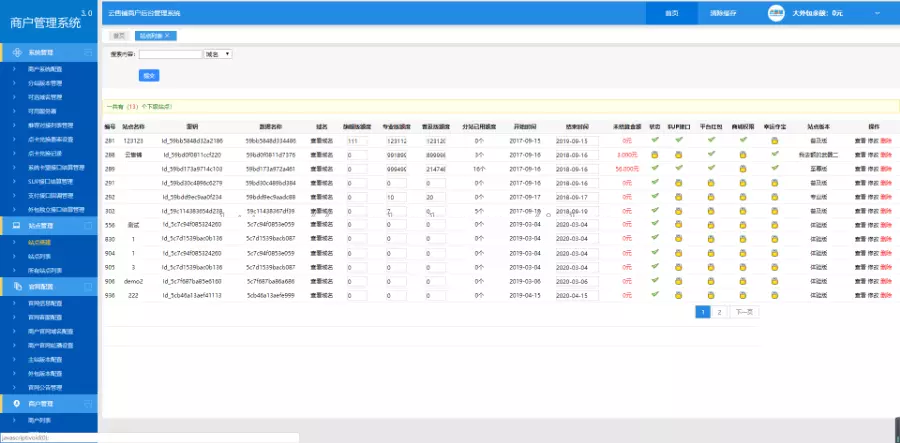Click the 幸运夺宝 green checkmark for row 288
The height and width of the screenshot is (443, 900).
[775, 153]
